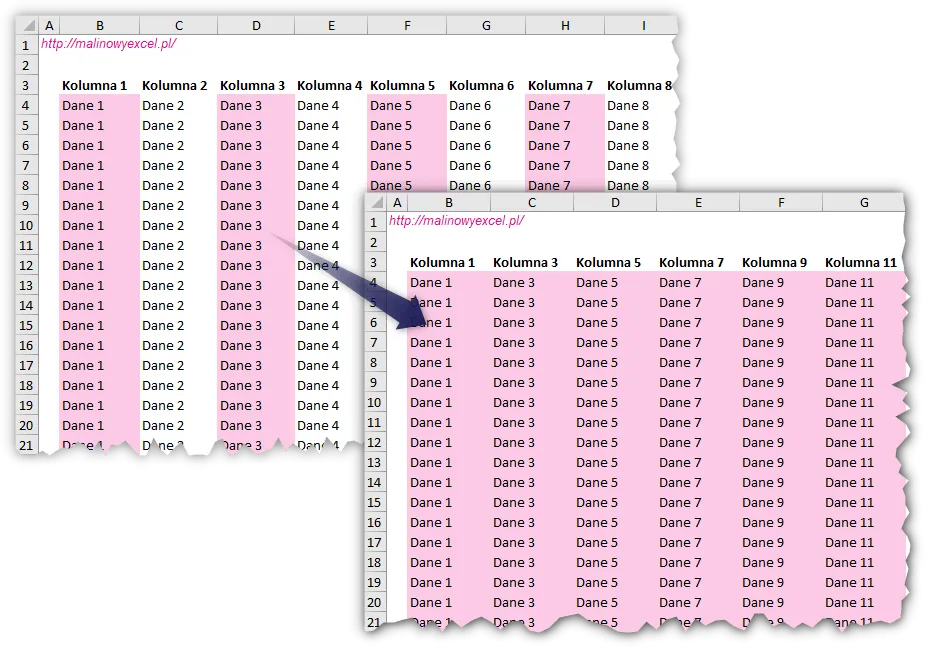The image size is (931, 653).
Task: Click the Kolumna 9 header cell
Action: pyautogui.click(x=774, y=263)
